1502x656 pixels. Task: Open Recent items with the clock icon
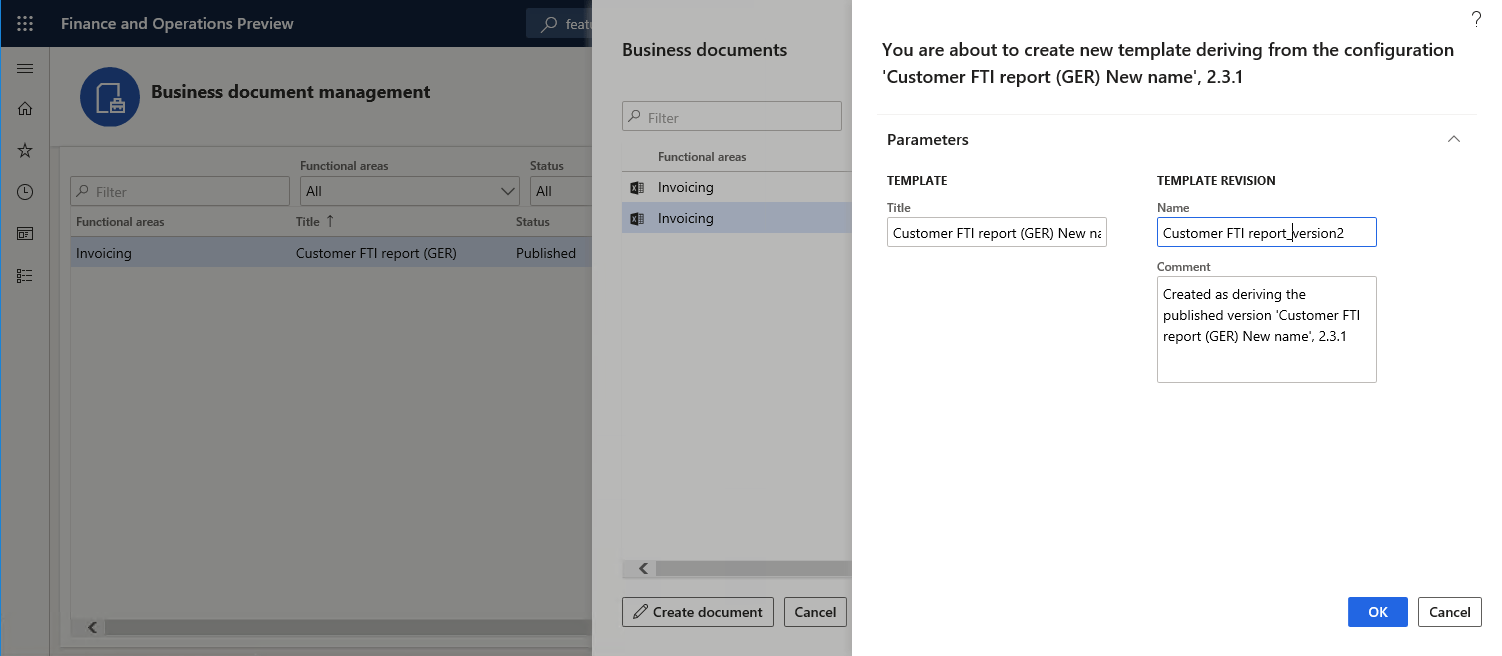click(x=24, y=191)
